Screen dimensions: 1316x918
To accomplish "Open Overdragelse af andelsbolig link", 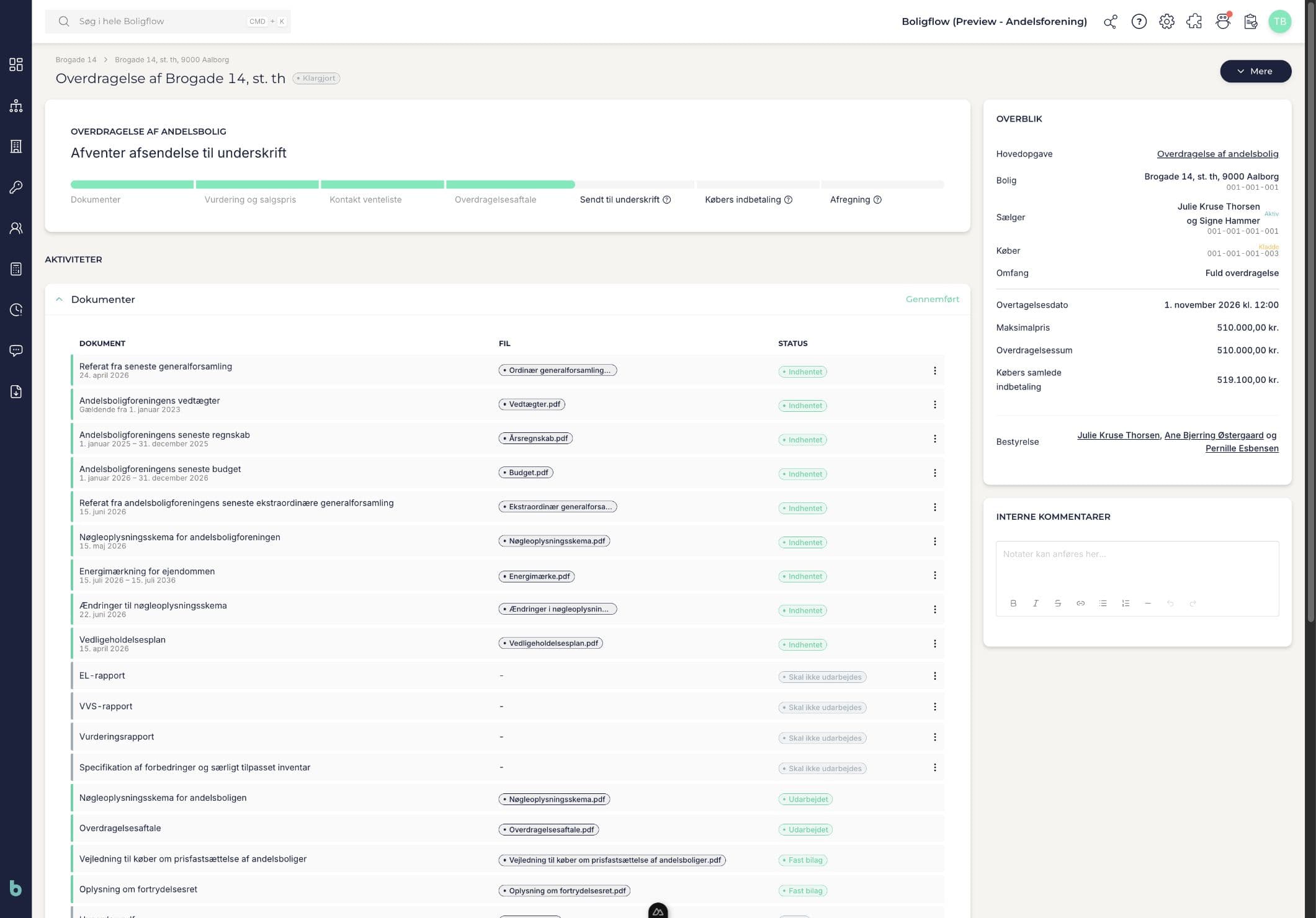I will (1217, 154).
